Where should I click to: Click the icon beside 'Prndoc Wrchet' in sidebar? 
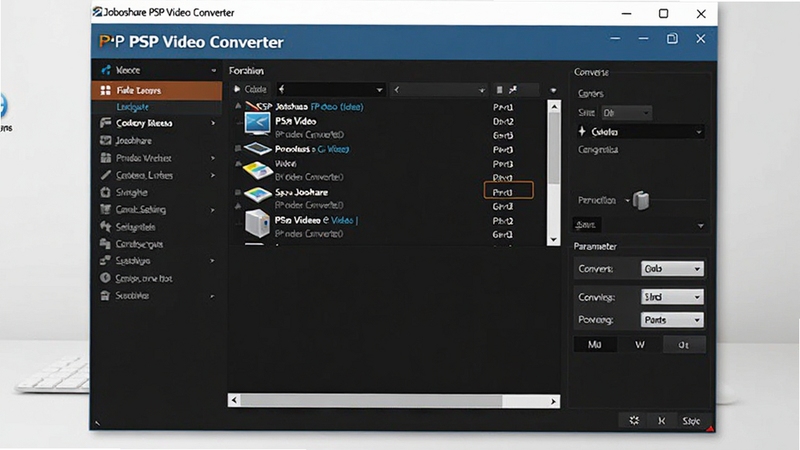pyautogui.click(x=106, y=158)
